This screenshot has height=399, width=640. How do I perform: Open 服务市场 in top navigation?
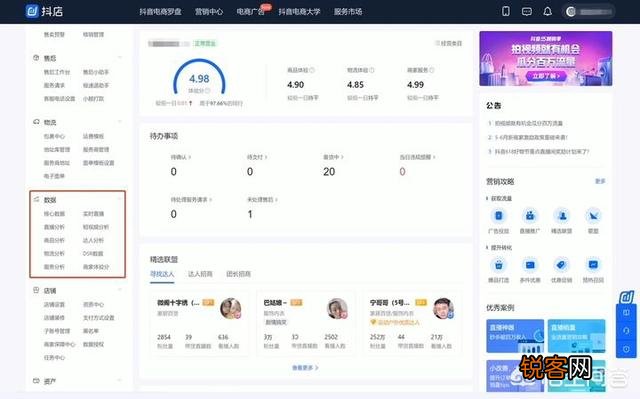[348, 12]
